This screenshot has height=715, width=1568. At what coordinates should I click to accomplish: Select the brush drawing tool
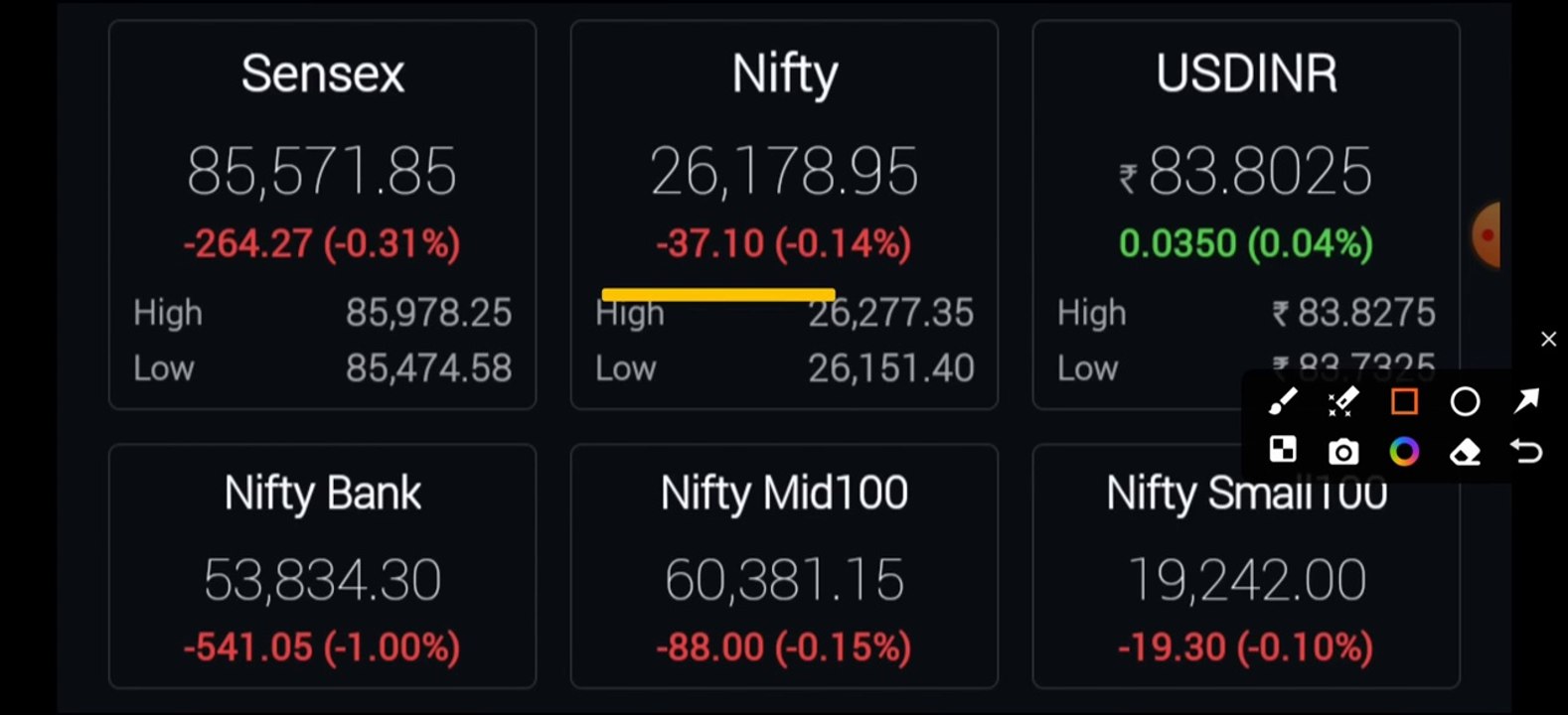[x=1283, y=401]
